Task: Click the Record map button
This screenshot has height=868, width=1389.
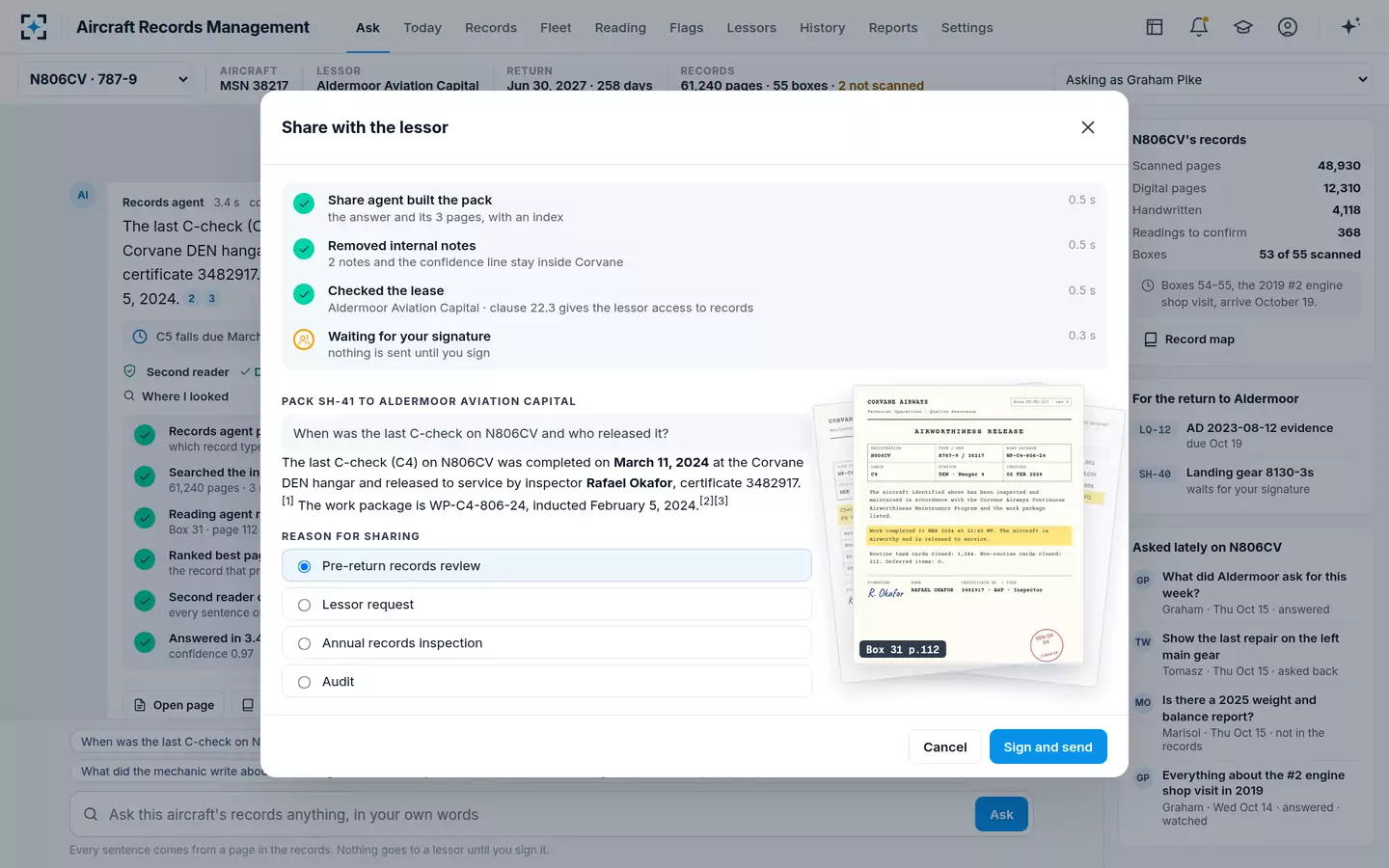Action: 1188,339
